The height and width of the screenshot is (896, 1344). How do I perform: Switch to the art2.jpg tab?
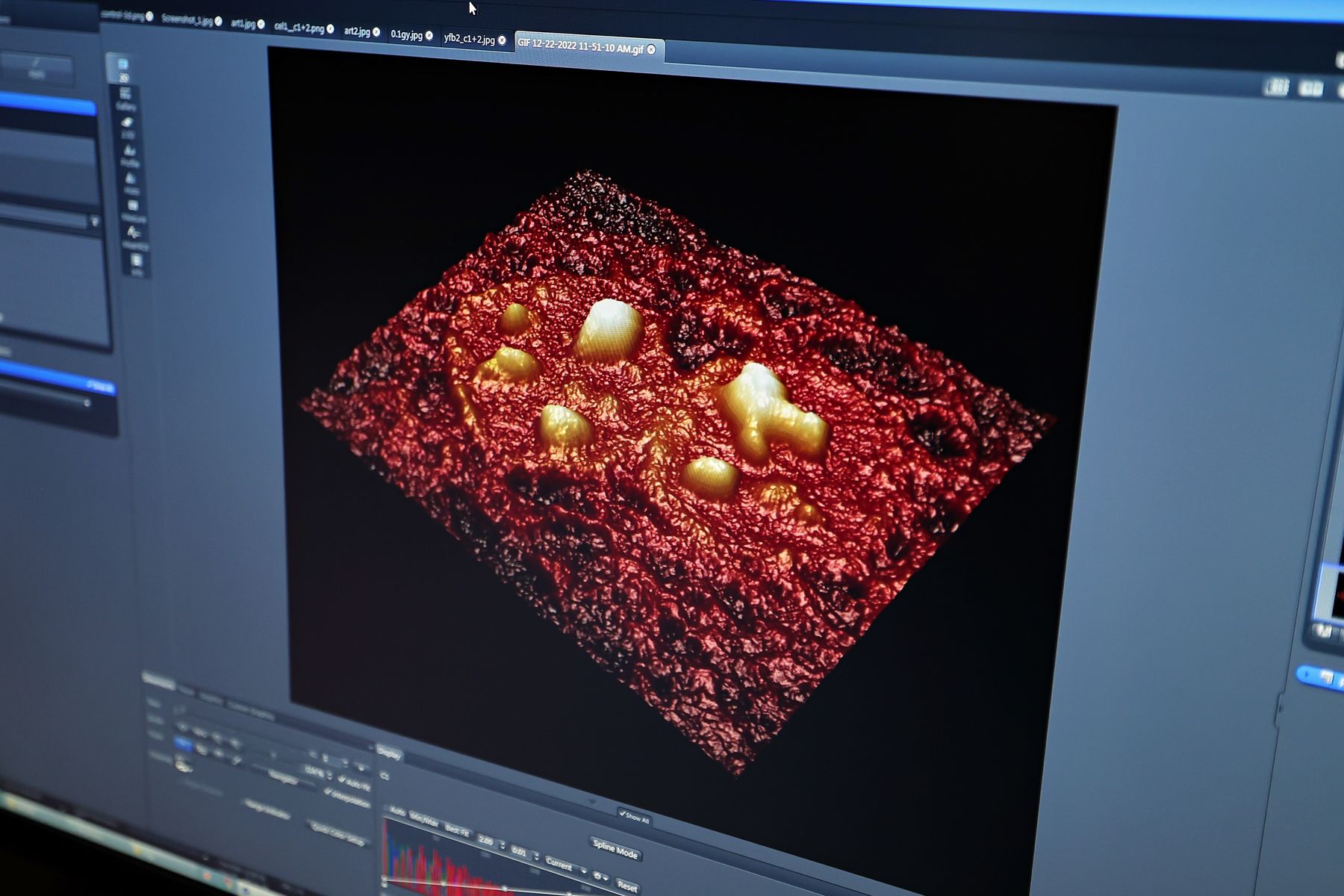(356, 31)
